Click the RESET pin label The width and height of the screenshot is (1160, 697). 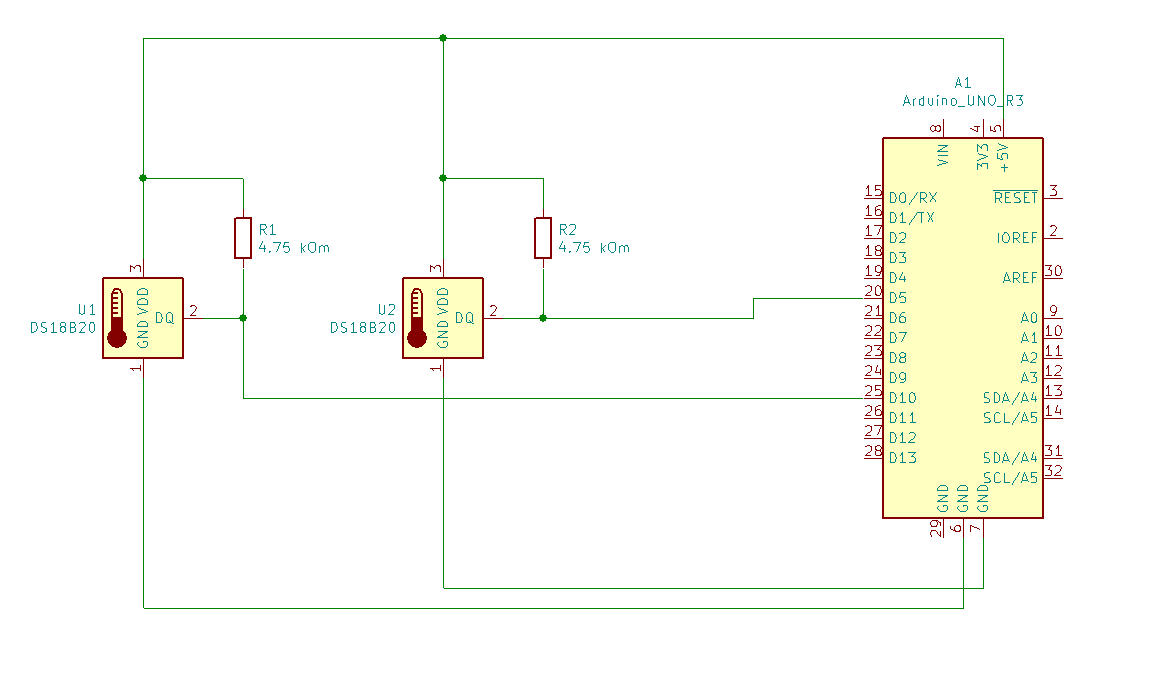tap(1016, 198)
